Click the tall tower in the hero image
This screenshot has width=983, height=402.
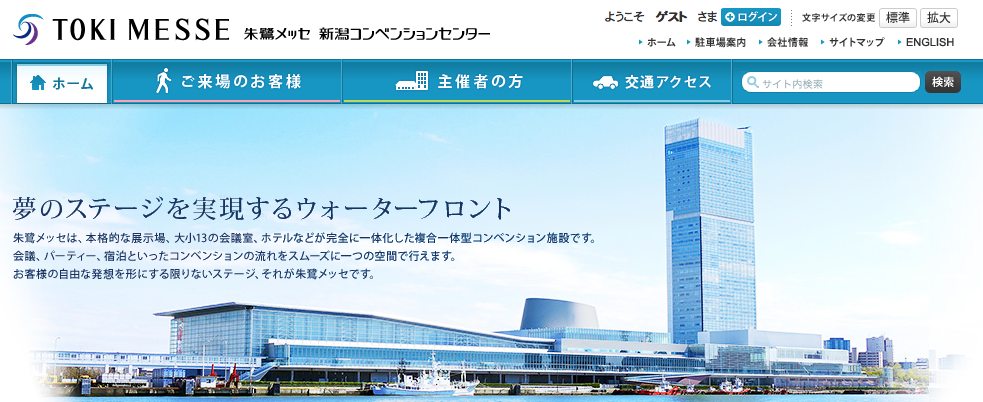(709, 230)
